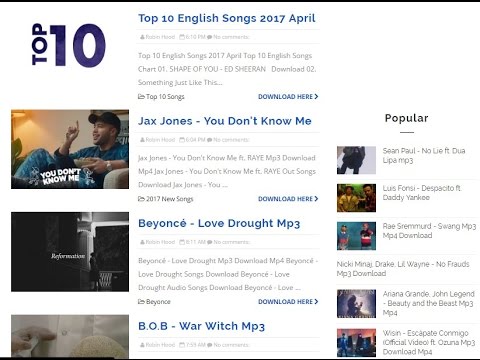Click No comments on Beyoncé post
The image size is (480, 360).
coord(231,242)
